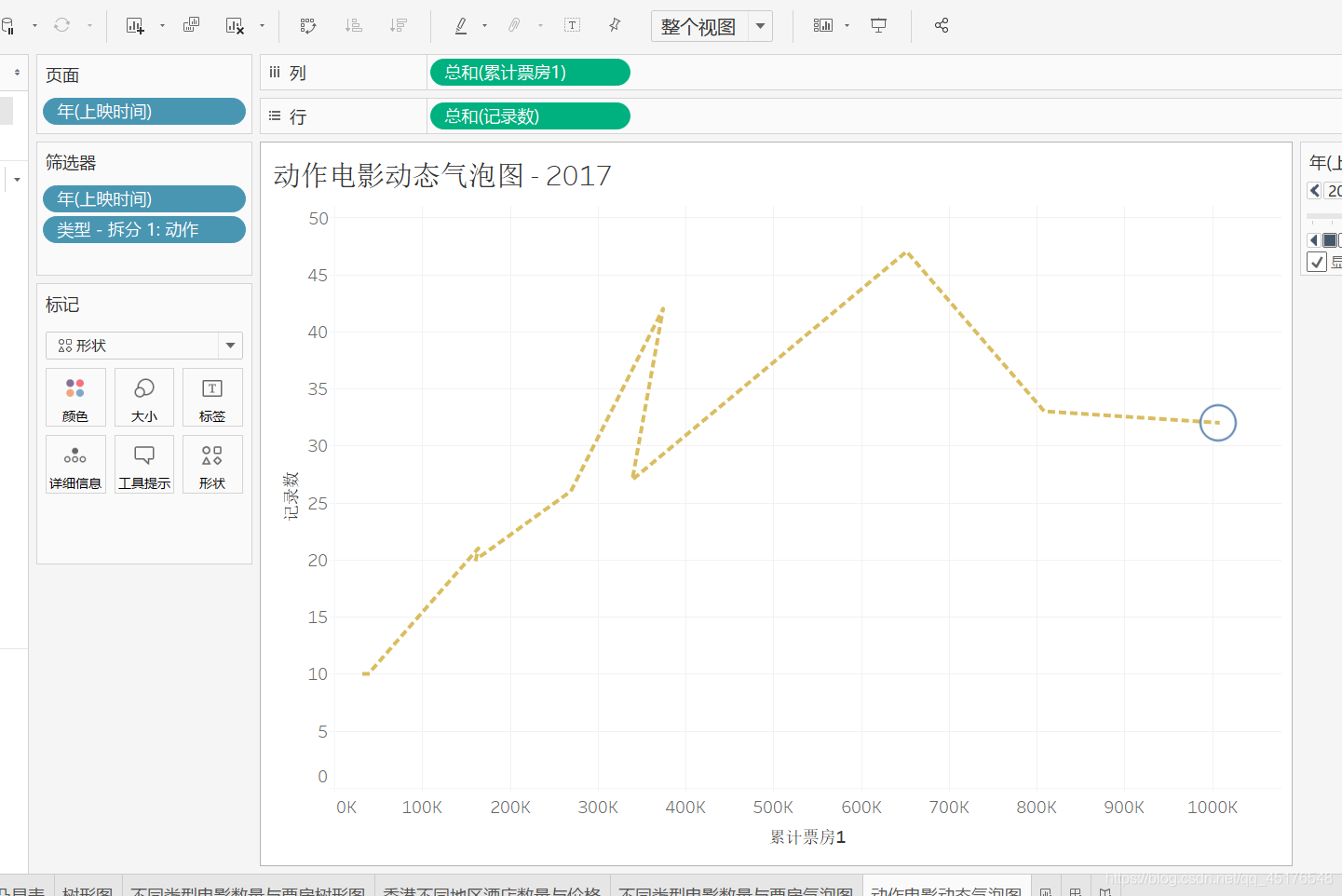Click 总和(记录数) pill on rows shelf

coord(530,116)
